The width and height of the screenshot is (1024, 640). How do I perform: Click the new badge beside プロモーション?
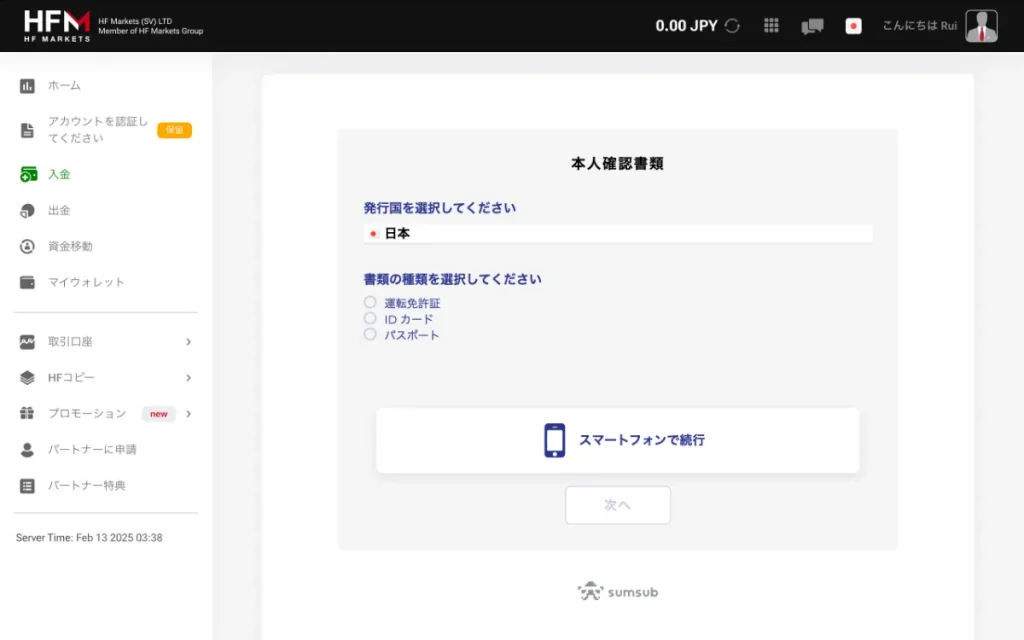click(x=159, y=413)
